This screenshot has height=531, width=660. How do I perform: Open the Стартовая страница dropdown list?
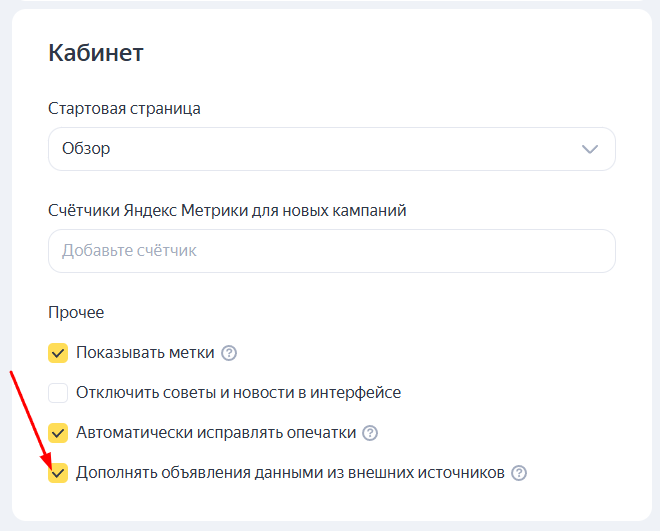click(331, 149)
